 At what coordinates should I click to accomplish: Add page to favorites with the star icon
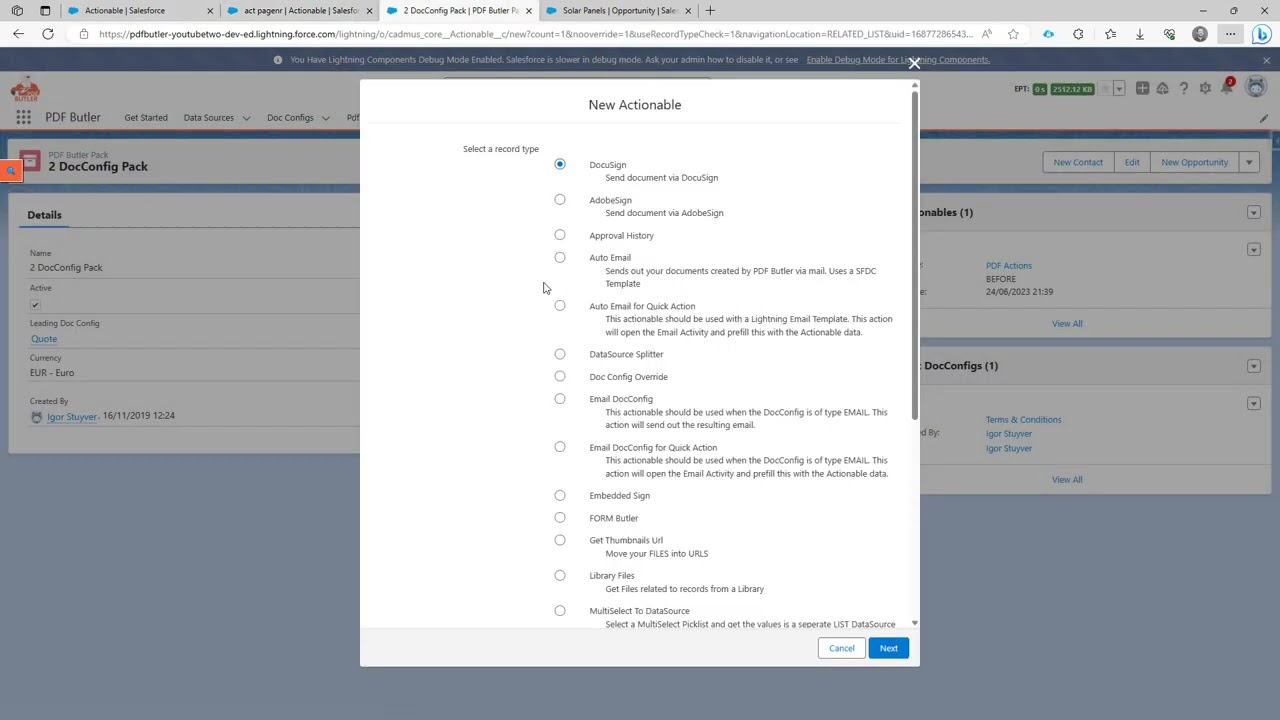point(1013,34)
